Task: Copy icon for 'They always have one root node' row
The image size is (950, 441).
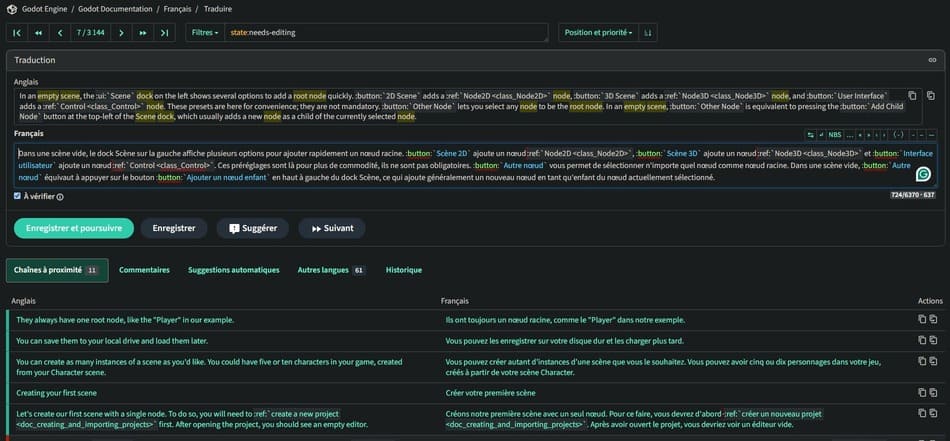Action: [922, 319]
